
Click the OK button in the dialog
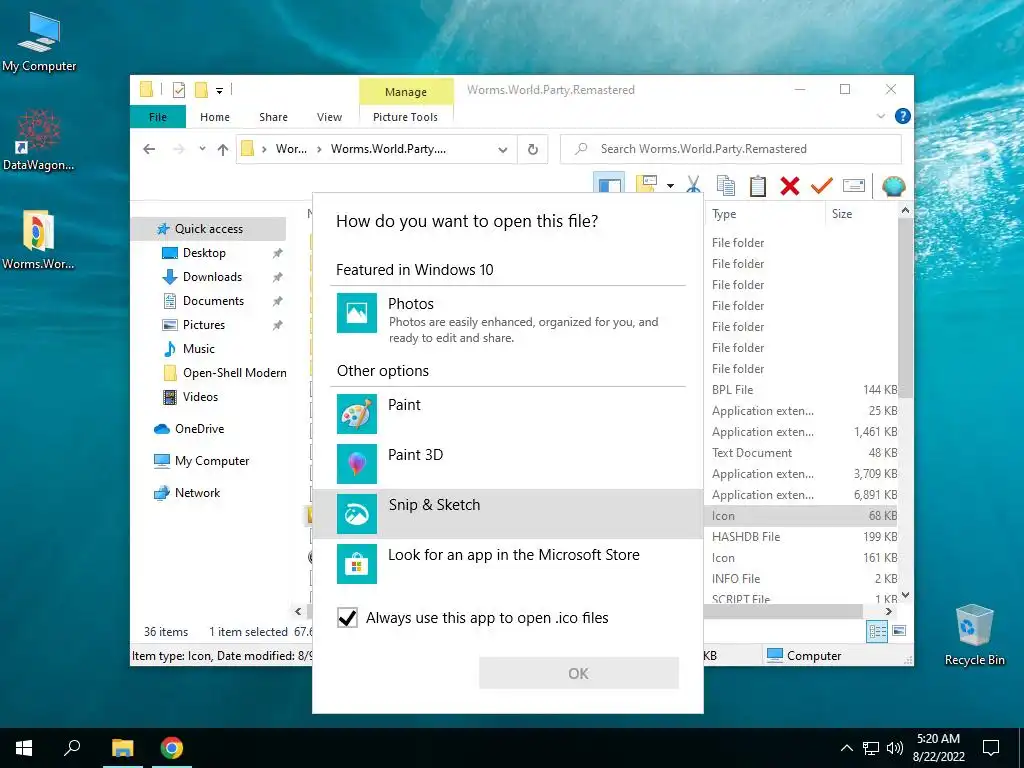point(579,673)
